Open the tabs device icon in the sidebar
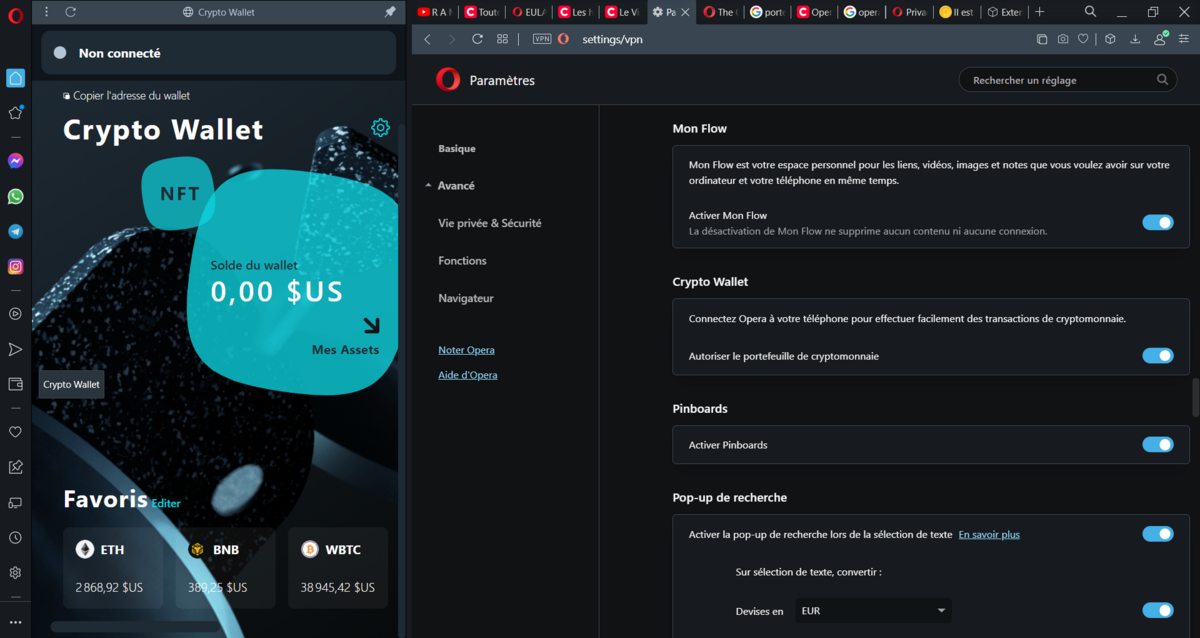Screen dimensions: 1200x638 click(x=15, y=502)
